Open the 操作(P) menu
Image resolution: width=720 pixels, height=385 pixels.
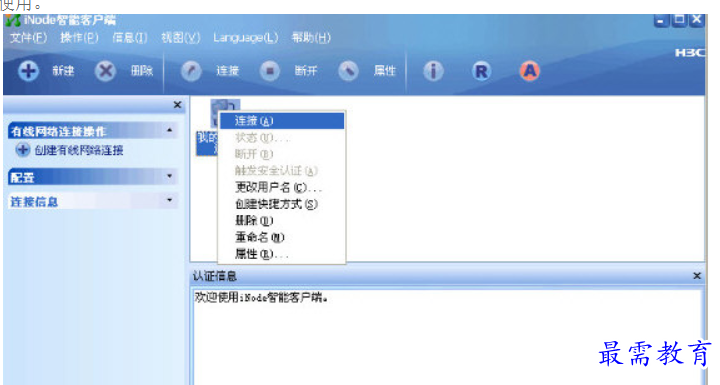coord(79,38)
